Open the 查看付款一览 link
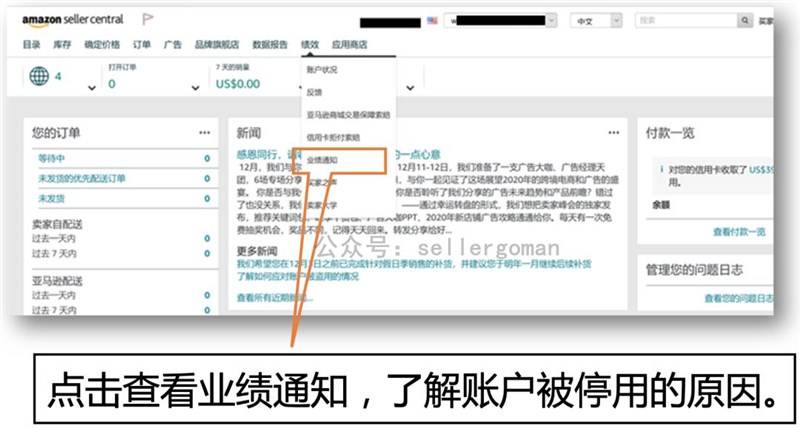Image resolution: width=800 pixels, height=428 pixels. (x=739, y=232)
